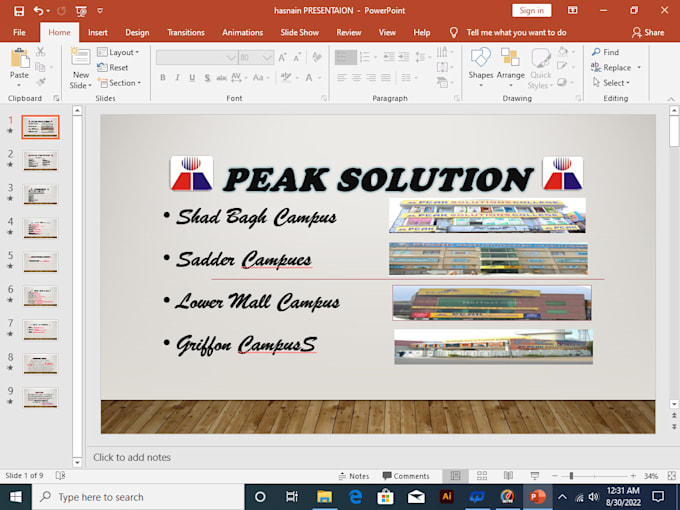Open the Customize Quick Access Toolbar arrow
680x510 pixels.
(x=100, y=11)
